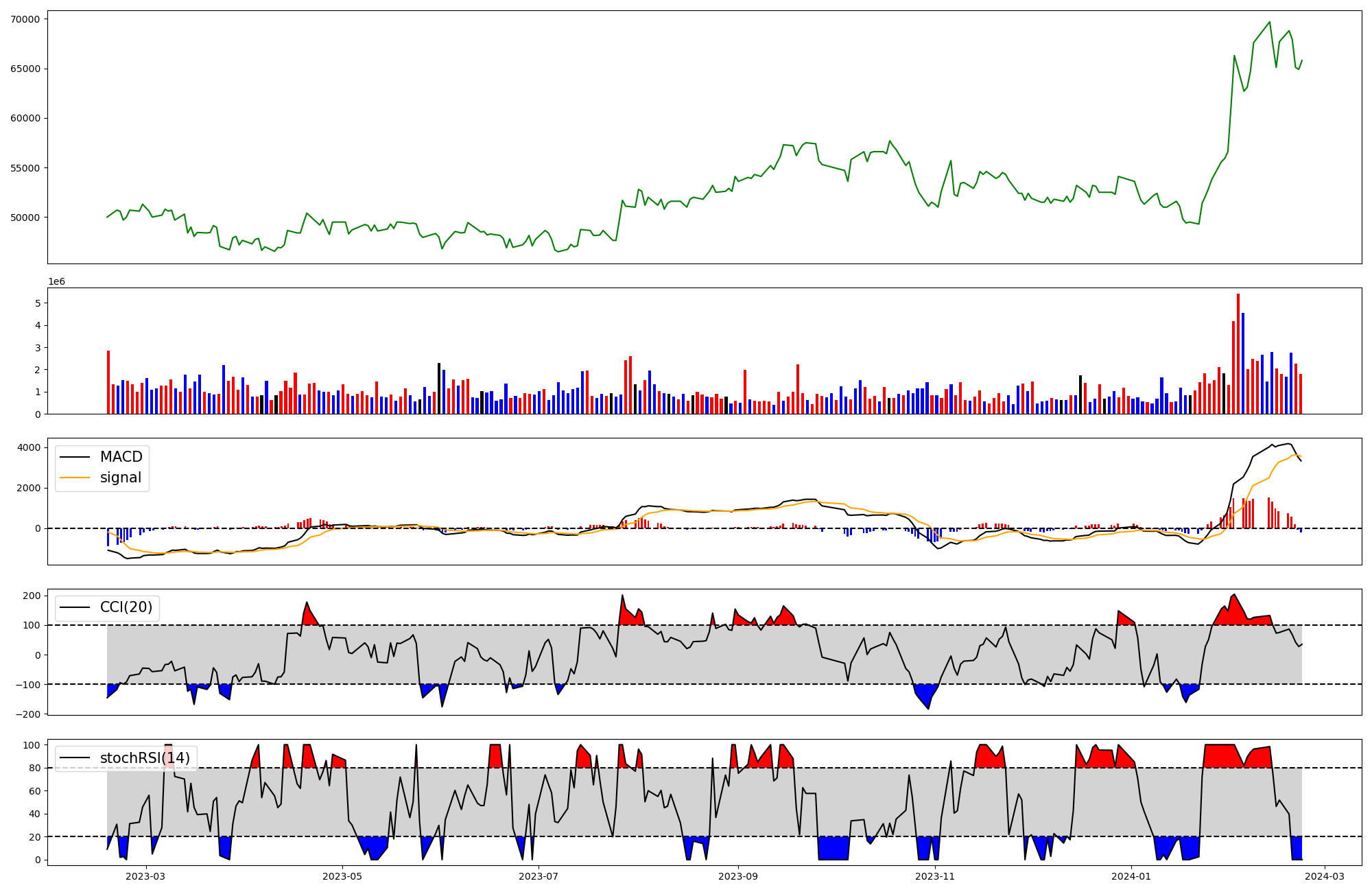1372x892 pixels.
Task: Click the 2023-03 date axis label
Action: (x=145, y=876)
